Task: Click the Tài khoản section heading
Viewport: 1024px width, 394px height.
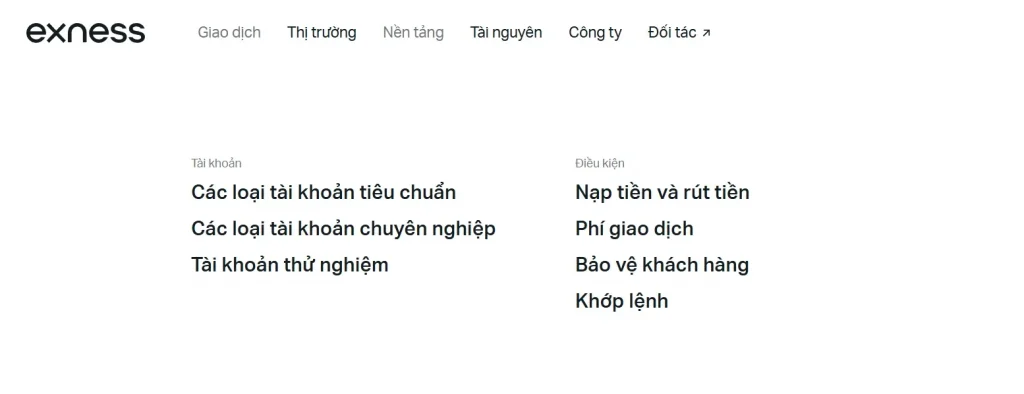Action: (216, 163)
